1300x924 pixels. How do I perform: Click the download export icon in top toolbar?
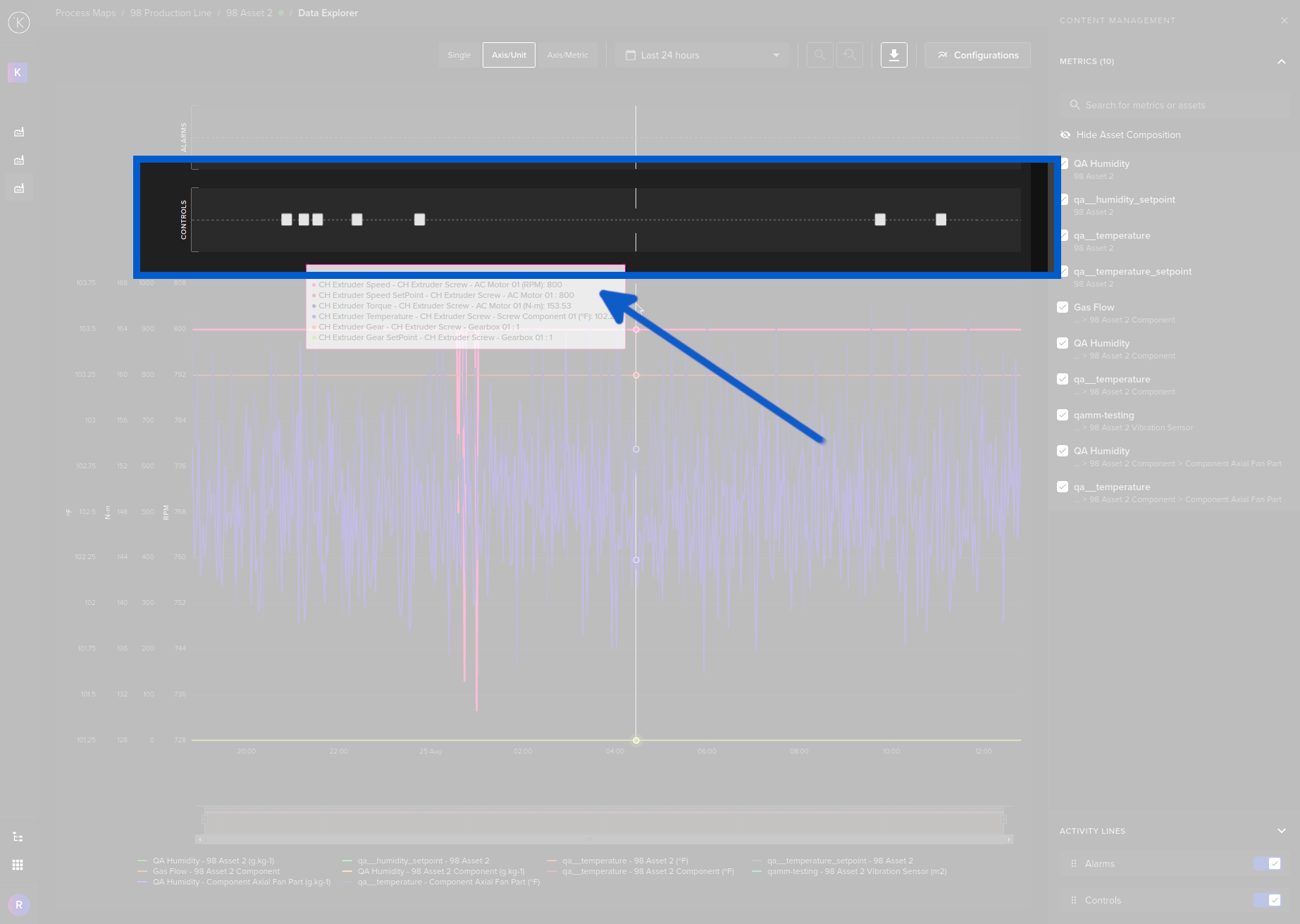[x=893, y=54]
